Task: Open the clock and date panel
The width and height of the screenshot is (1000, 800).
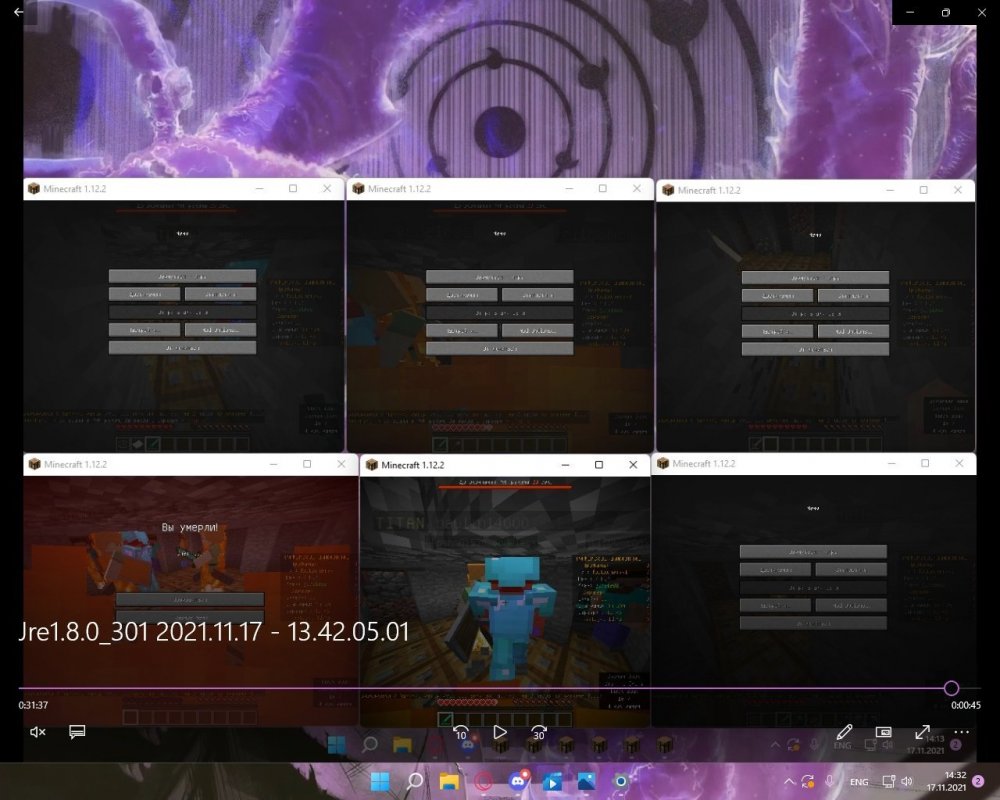Action: 946,781
